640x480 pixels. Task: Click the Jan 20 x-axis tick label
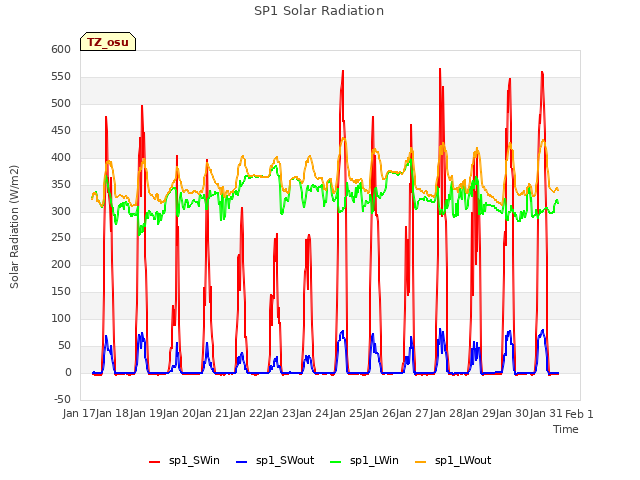pos(180,413)
